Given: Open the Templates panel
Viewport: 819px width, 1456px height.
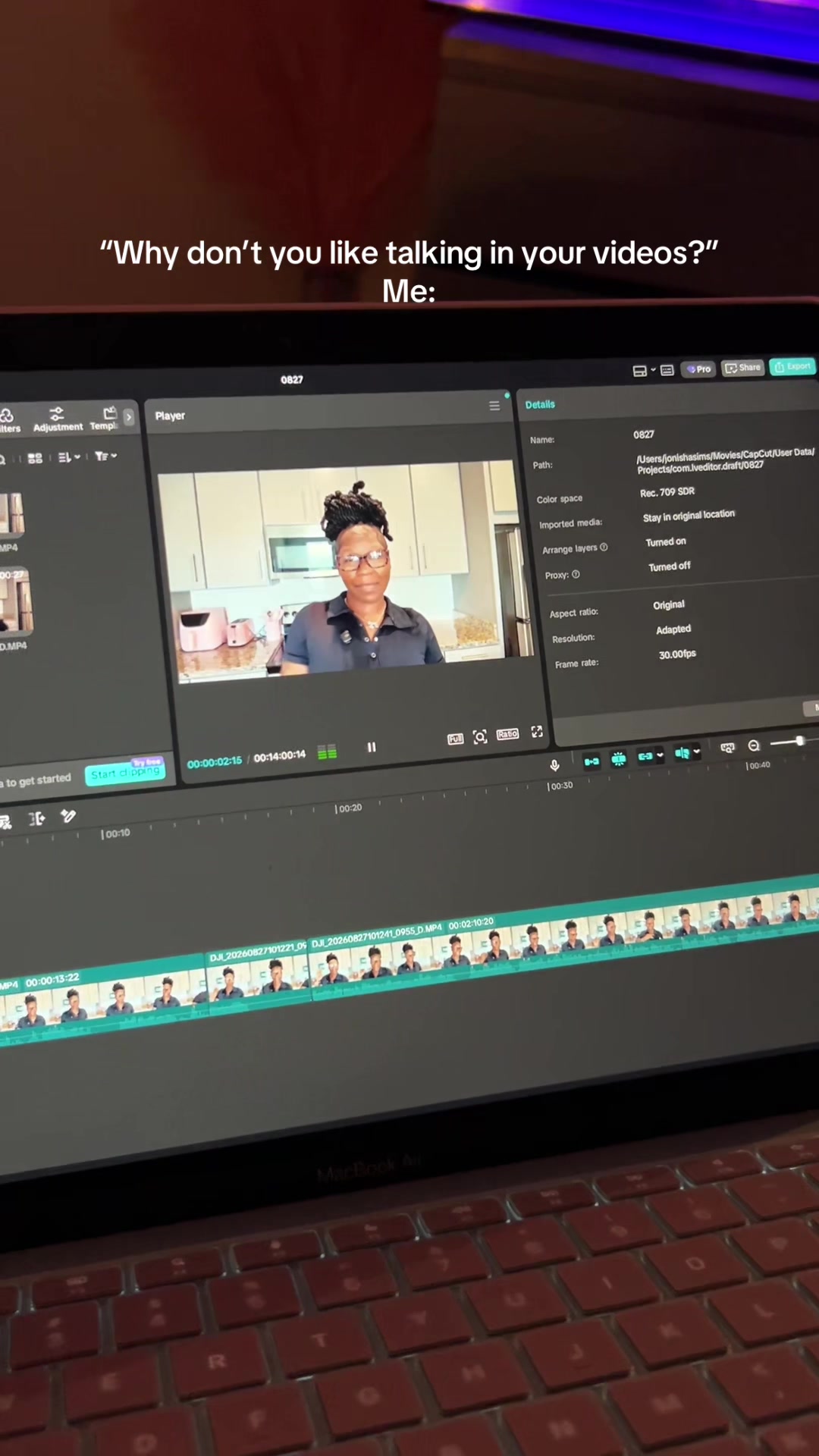Looking at the screenshot, I should (105, 419).
